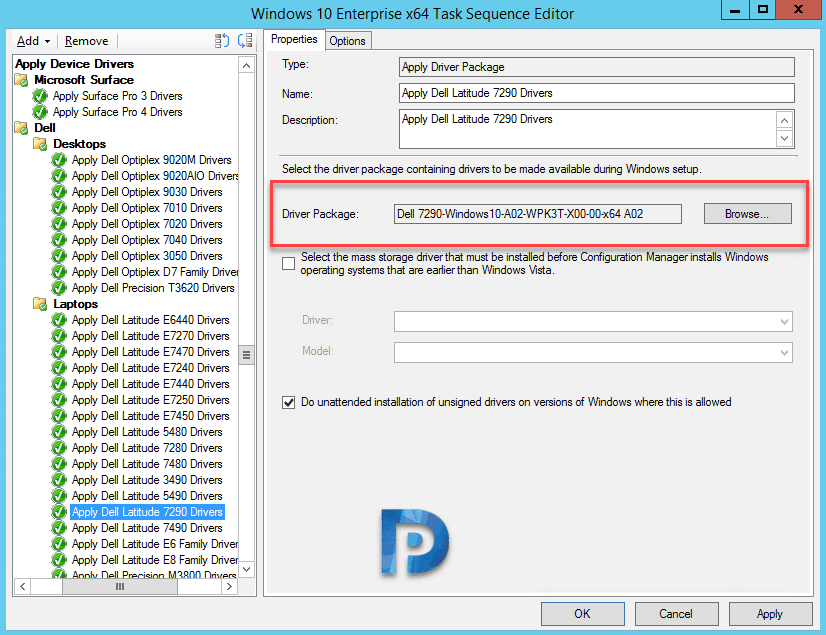
Task: Select the Properties tab
Action: [294, 40]
